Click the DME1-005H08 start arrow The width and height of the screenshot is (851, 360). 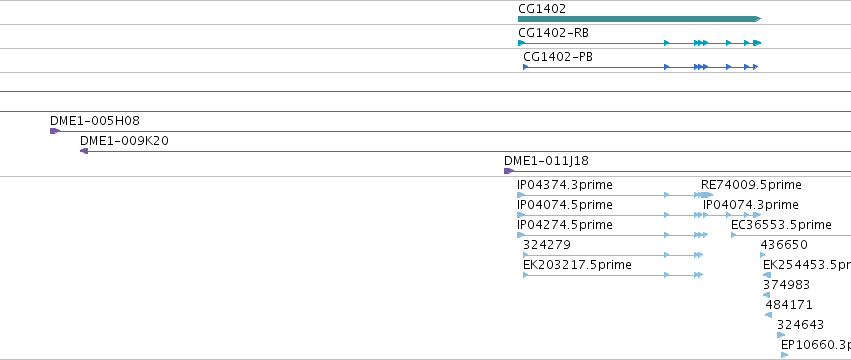[54, 131]
